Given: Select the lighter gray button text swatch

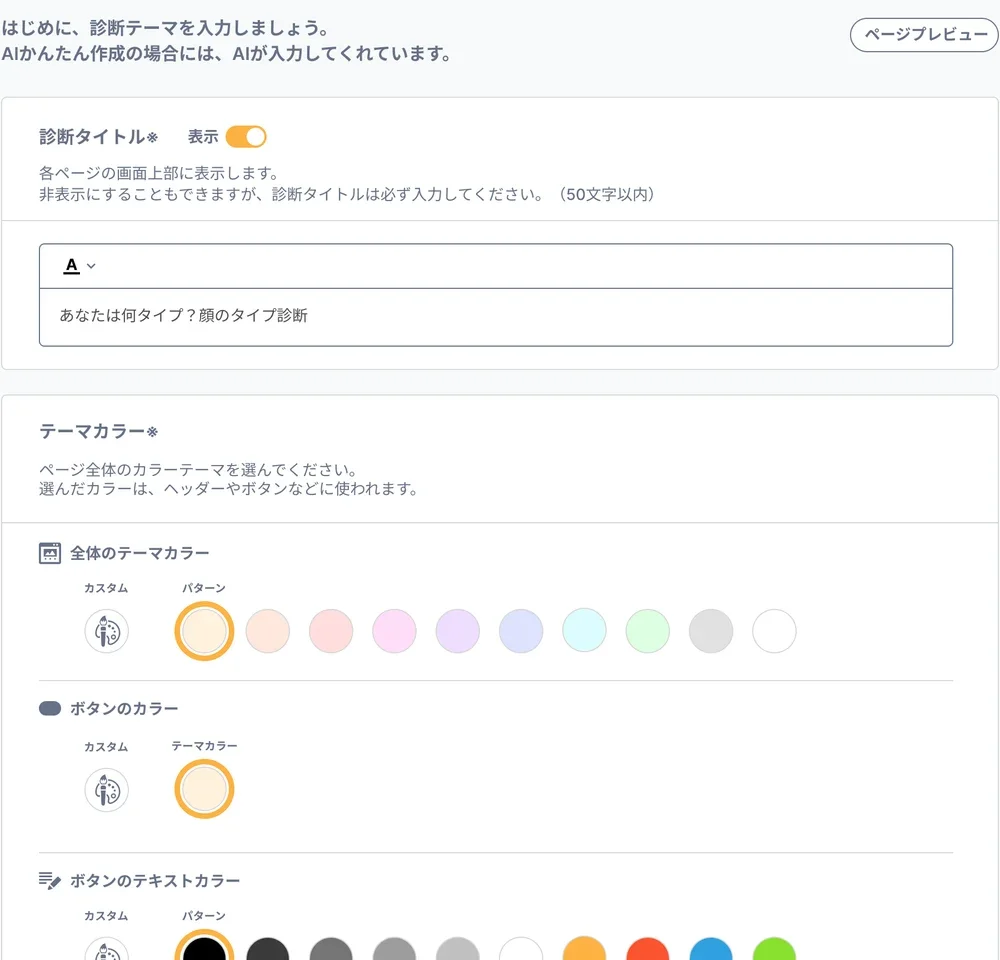Looking at the screenshot, I should (394, 949).
